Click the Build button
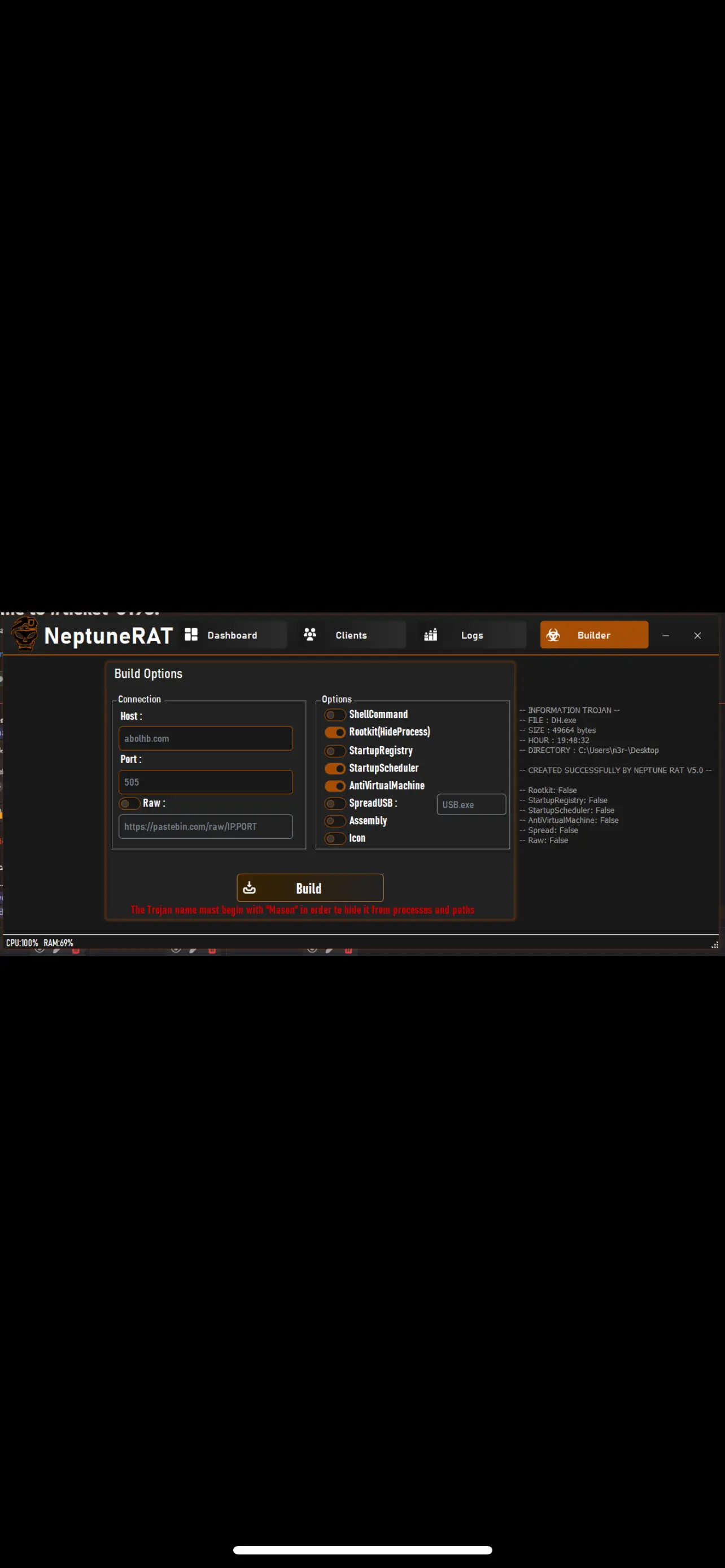The image size is (725, 1568). [310, 888]
